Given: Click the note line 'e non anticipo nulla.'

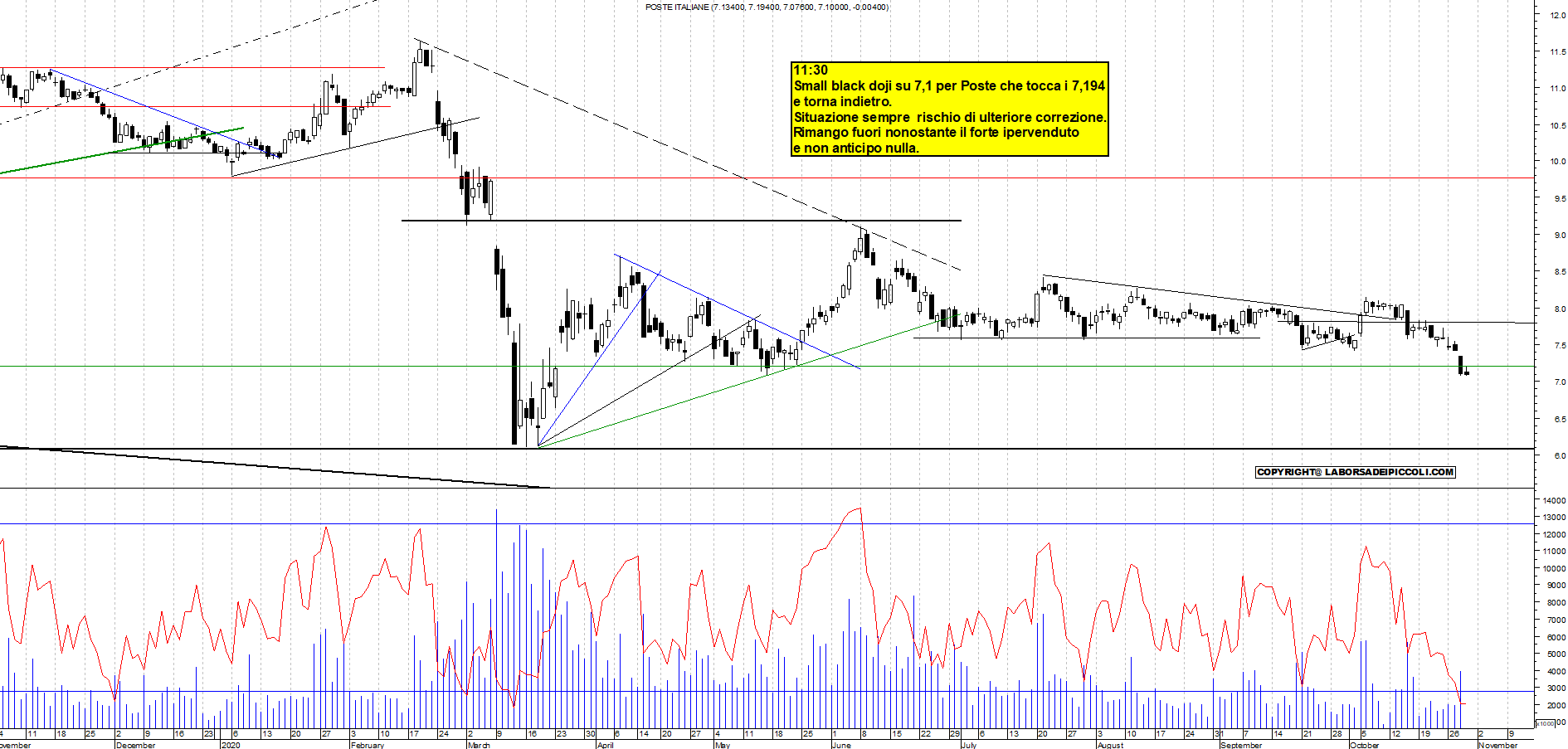Looking at the screenshot, I should [x=856, y=148].
